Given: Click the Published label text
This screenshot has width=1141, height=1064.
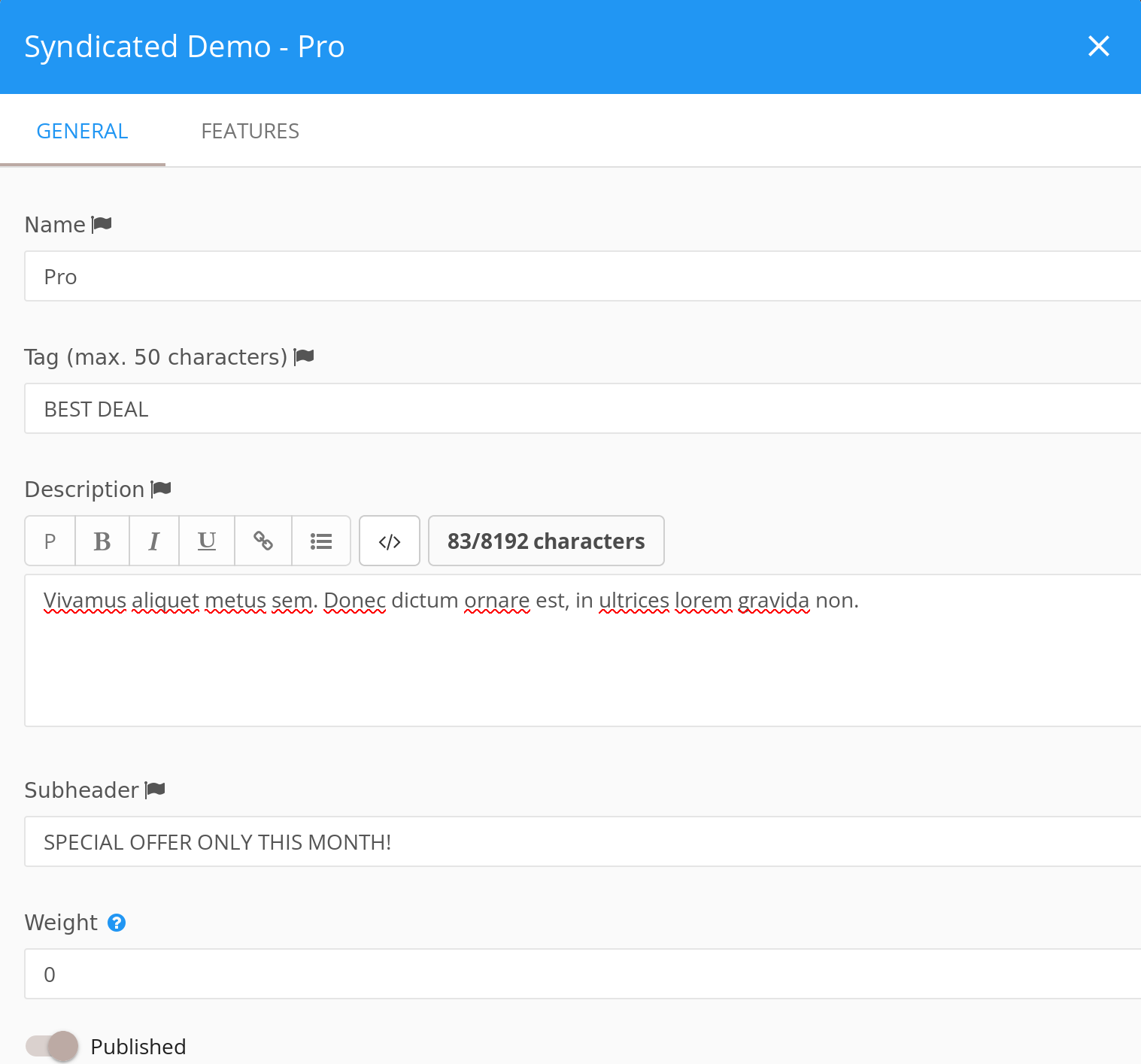Looking at the screenshot, I should click(x=138, y=1047).
